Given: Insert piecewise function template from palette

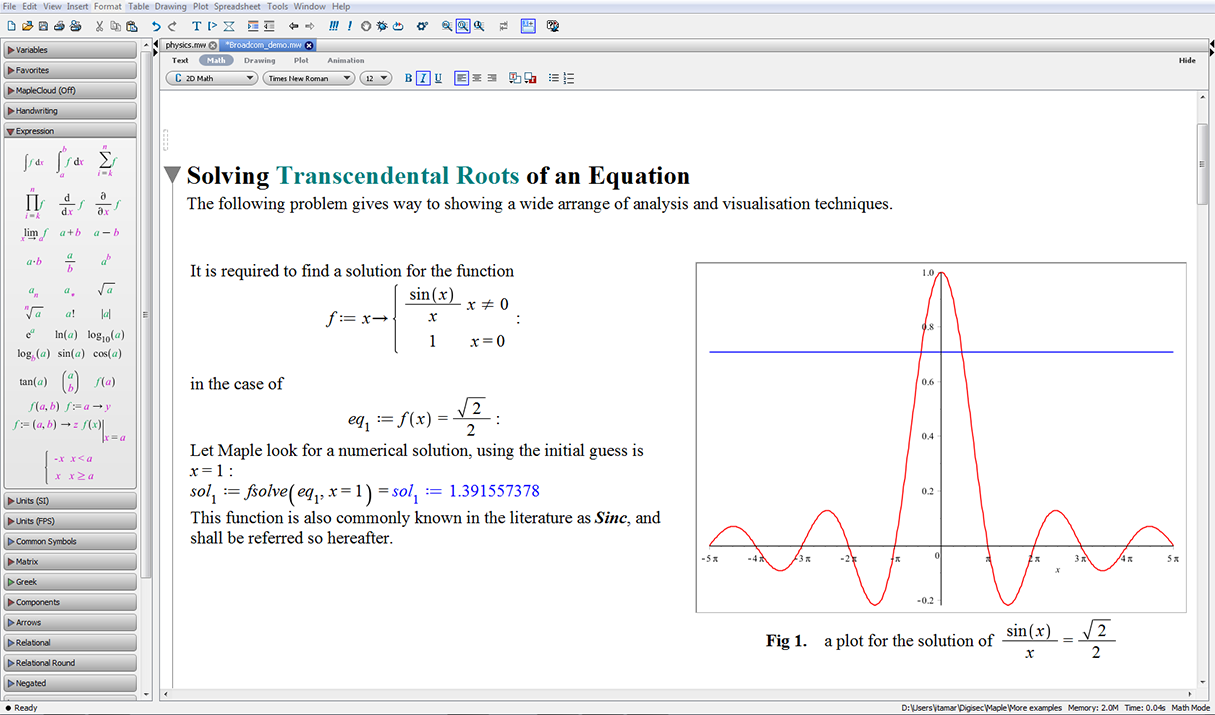Looking at the screenshot, I should pyautogui.click(x=69, y=467).
